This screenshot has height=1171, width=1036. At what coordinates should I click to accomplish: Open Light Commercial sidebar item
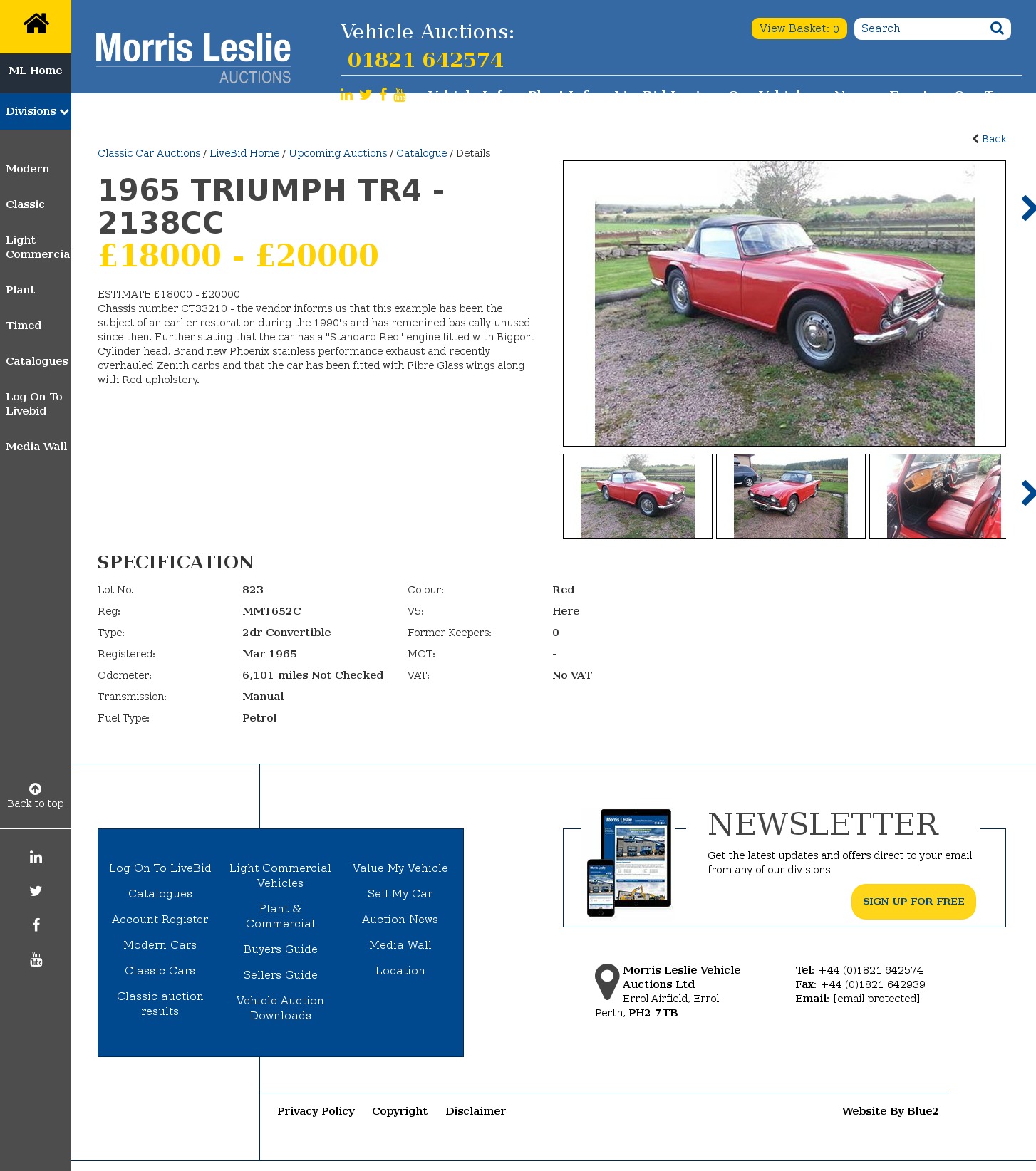[x=38, y=247]
